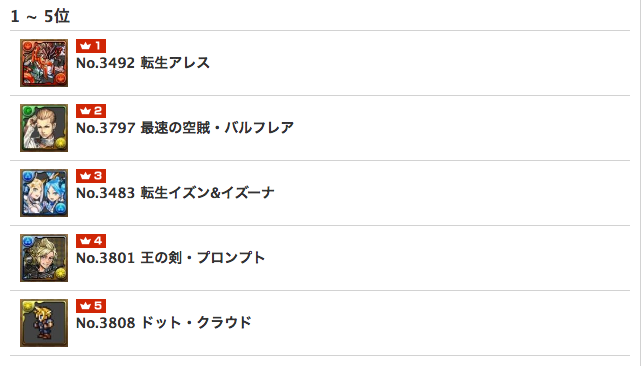Open the 転生イズン&イズーナ monster icon
This screenshot has height=366, width=641.
point(44,193)
